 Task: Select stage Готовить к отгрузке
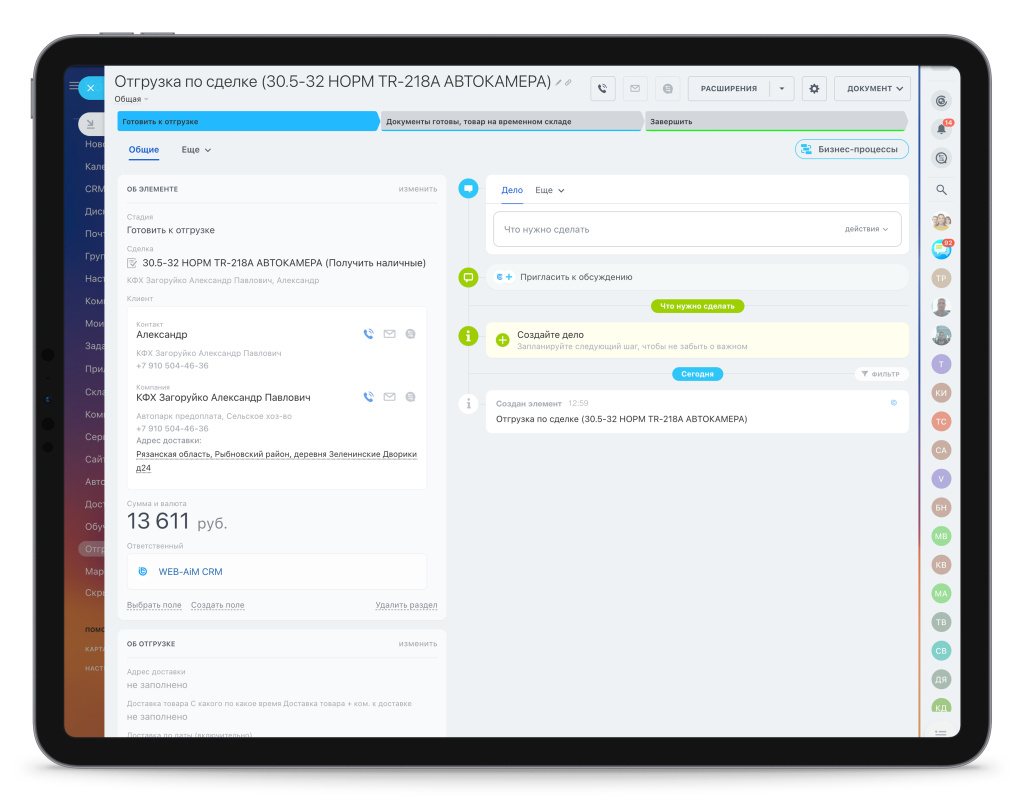pyautogui.click(x=247, y=121)
